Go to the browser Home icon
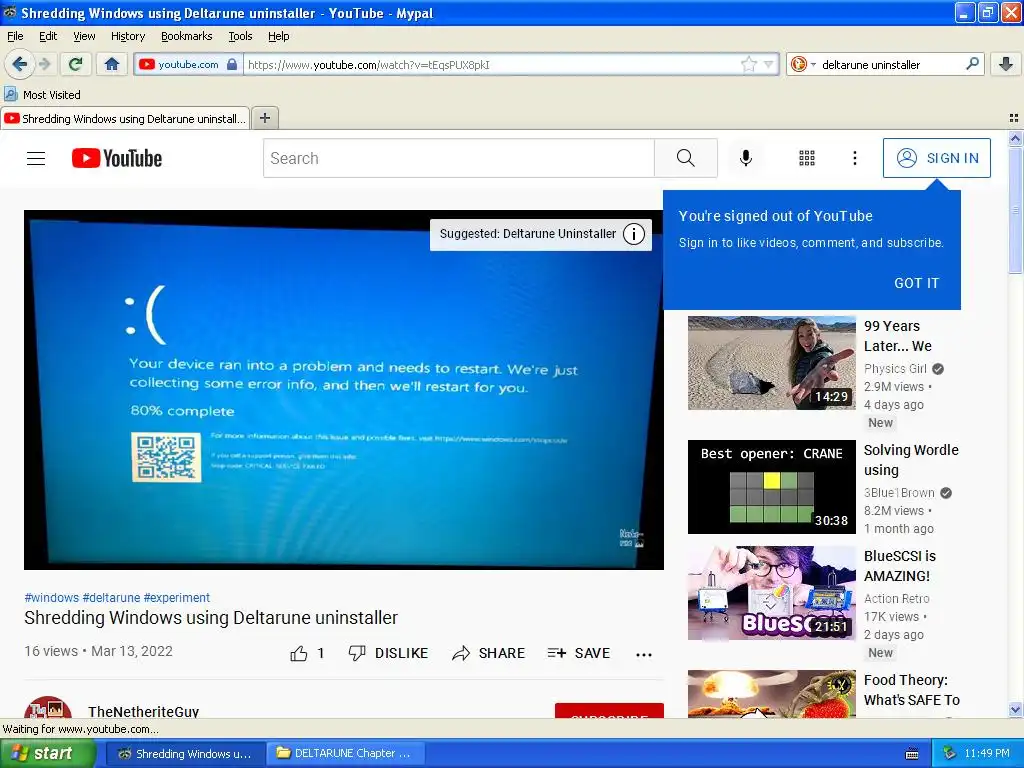This screenshot has height=768, width=1024. point(112,64)
